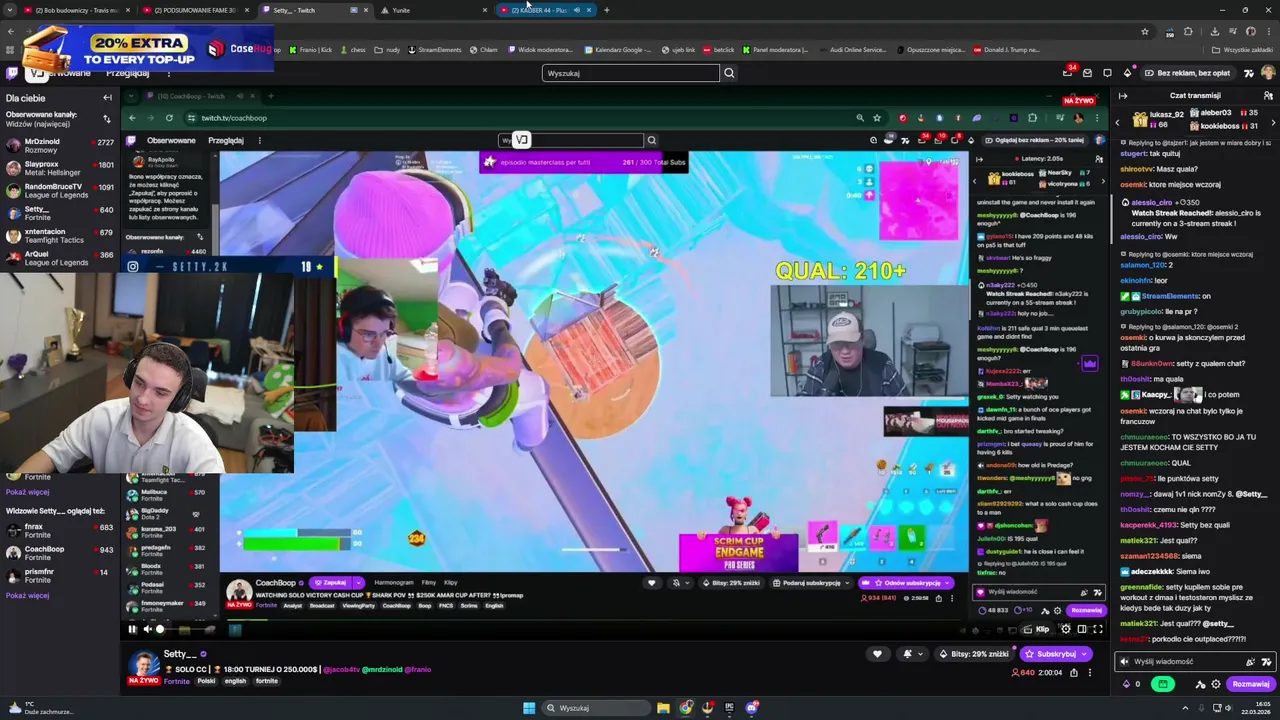
Task: Toggle theatre mode in the stream player
Action: point(1081,629)
